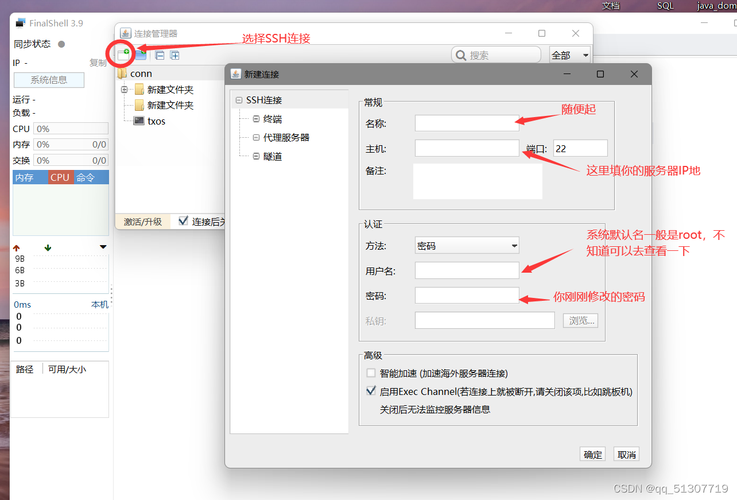Click the Java icon in the 连接管理器 title bar
This screenshot has width=737, height=500.
click(125, 33)
